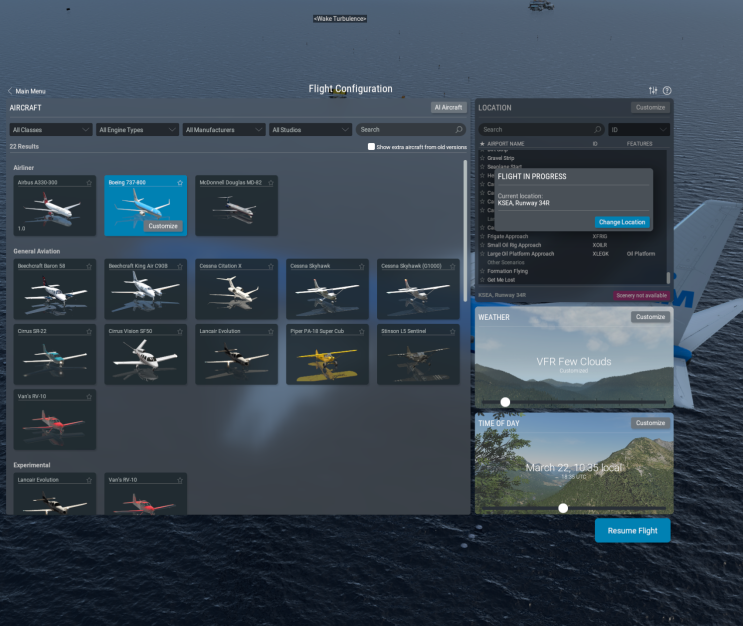Star the Stinson L5 Sentinel card
This screenshot has width=743, height=626.
453,332
